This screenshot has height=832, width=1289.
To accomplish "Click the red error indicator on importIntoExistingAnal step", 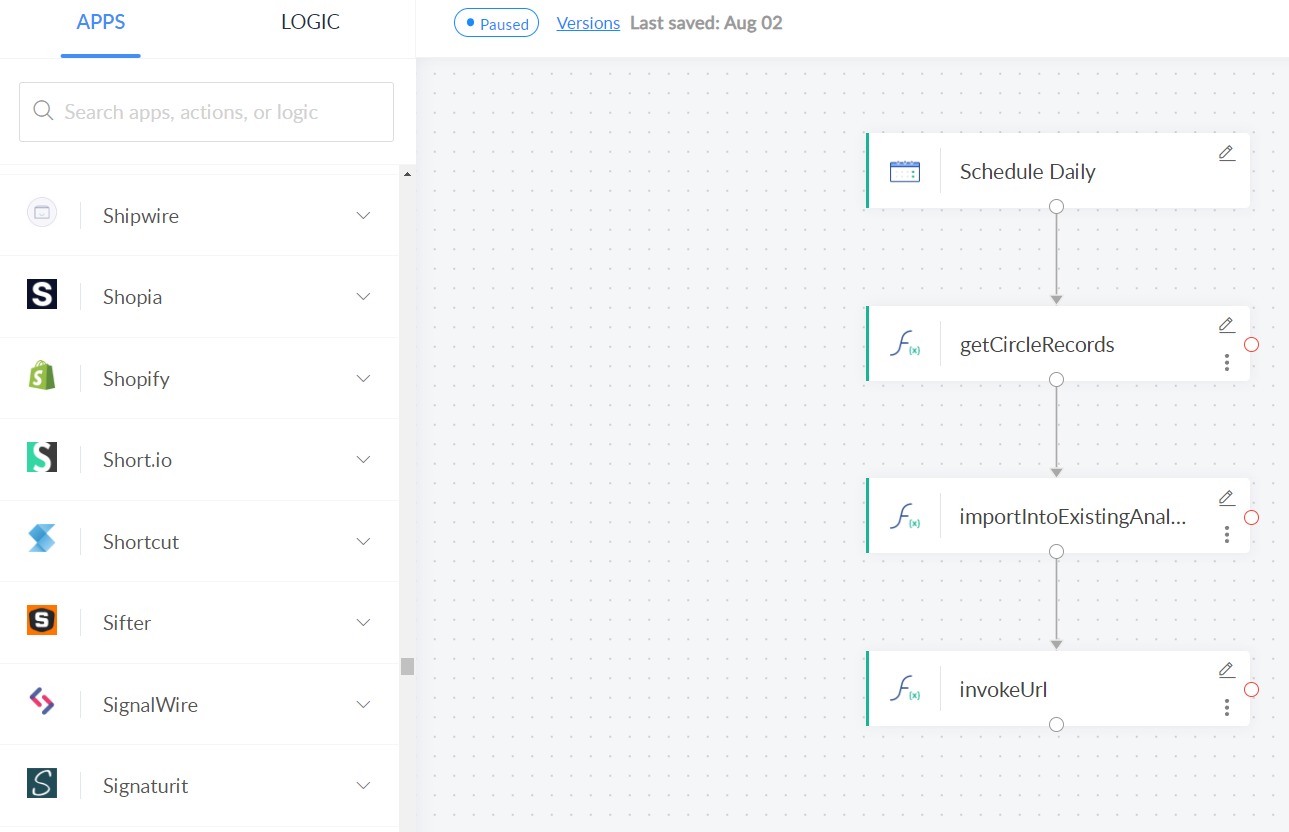I will point(1251,517).
